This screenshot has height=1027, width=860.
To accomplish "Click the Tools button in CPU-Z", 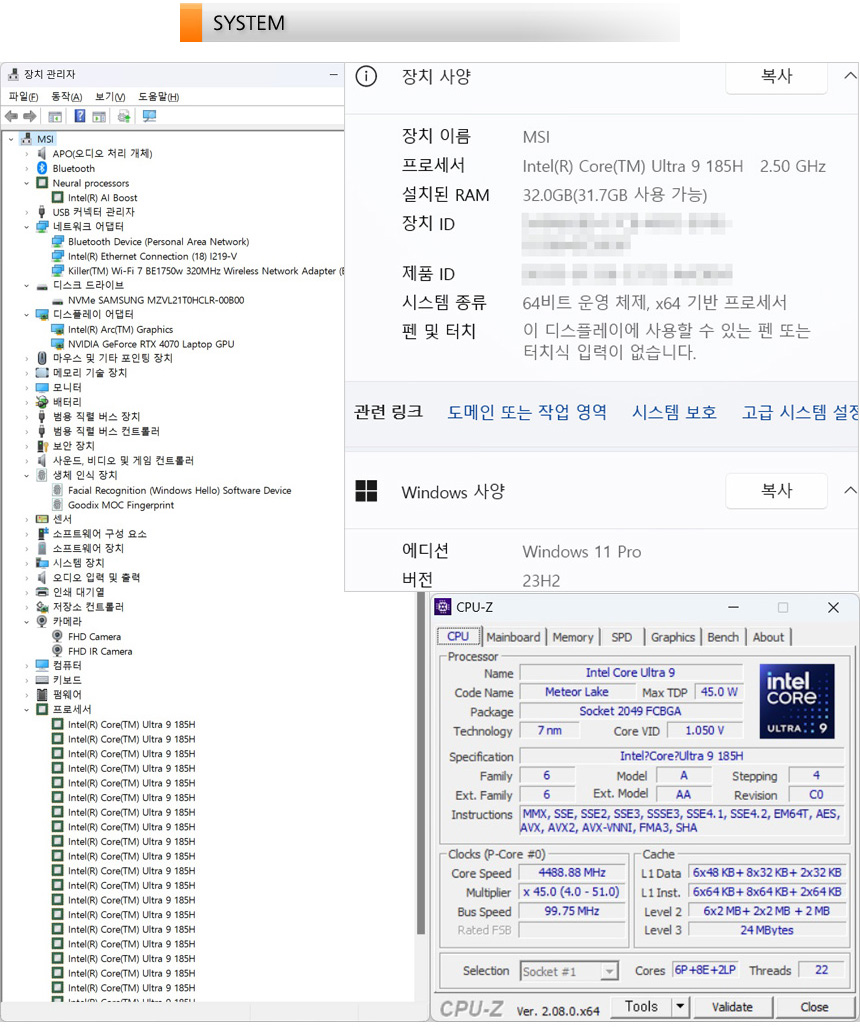I will 642,1007.
